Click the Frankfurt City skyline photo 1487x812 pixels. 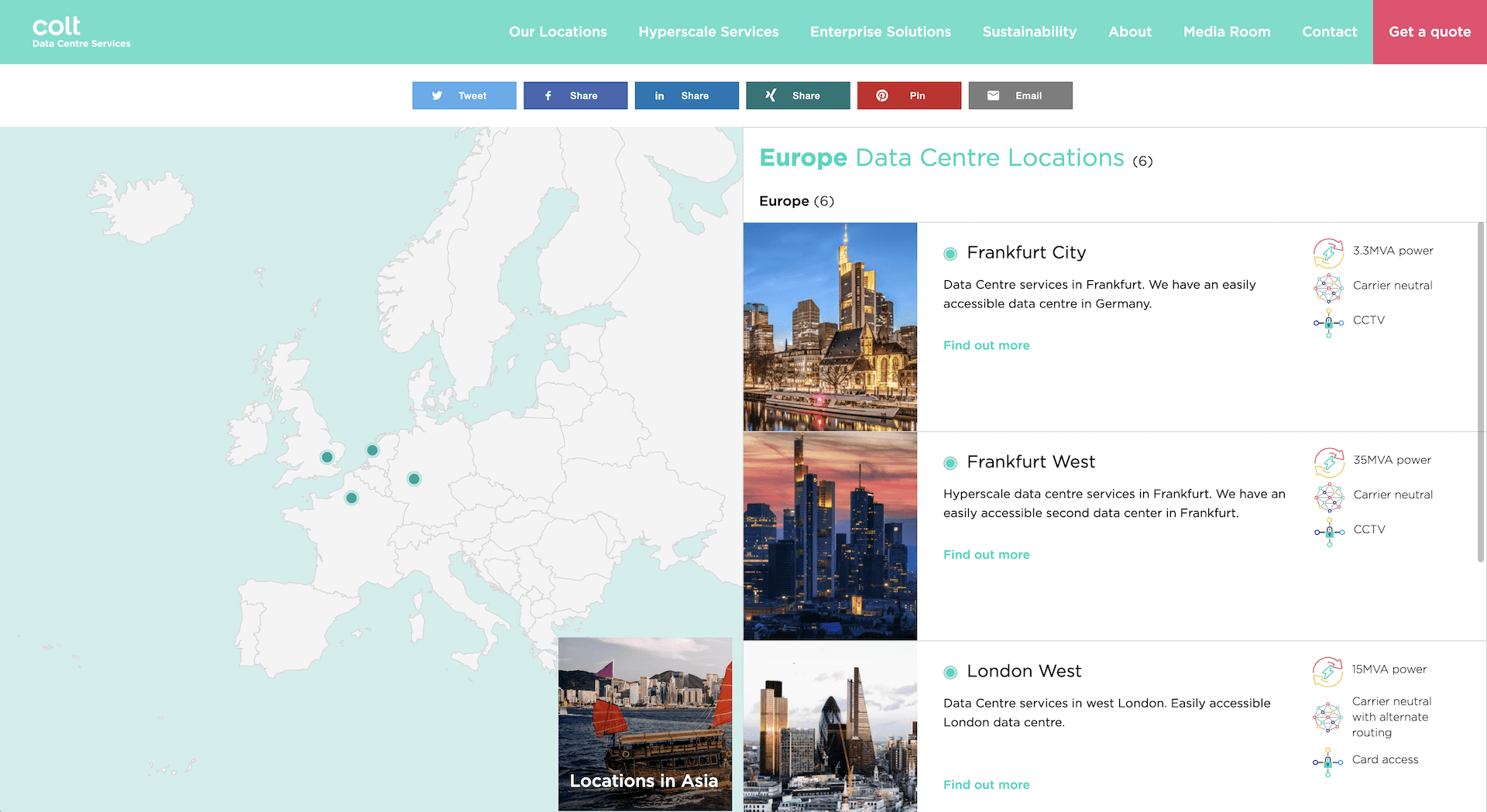pyautogui.click(x=830, y=327)
